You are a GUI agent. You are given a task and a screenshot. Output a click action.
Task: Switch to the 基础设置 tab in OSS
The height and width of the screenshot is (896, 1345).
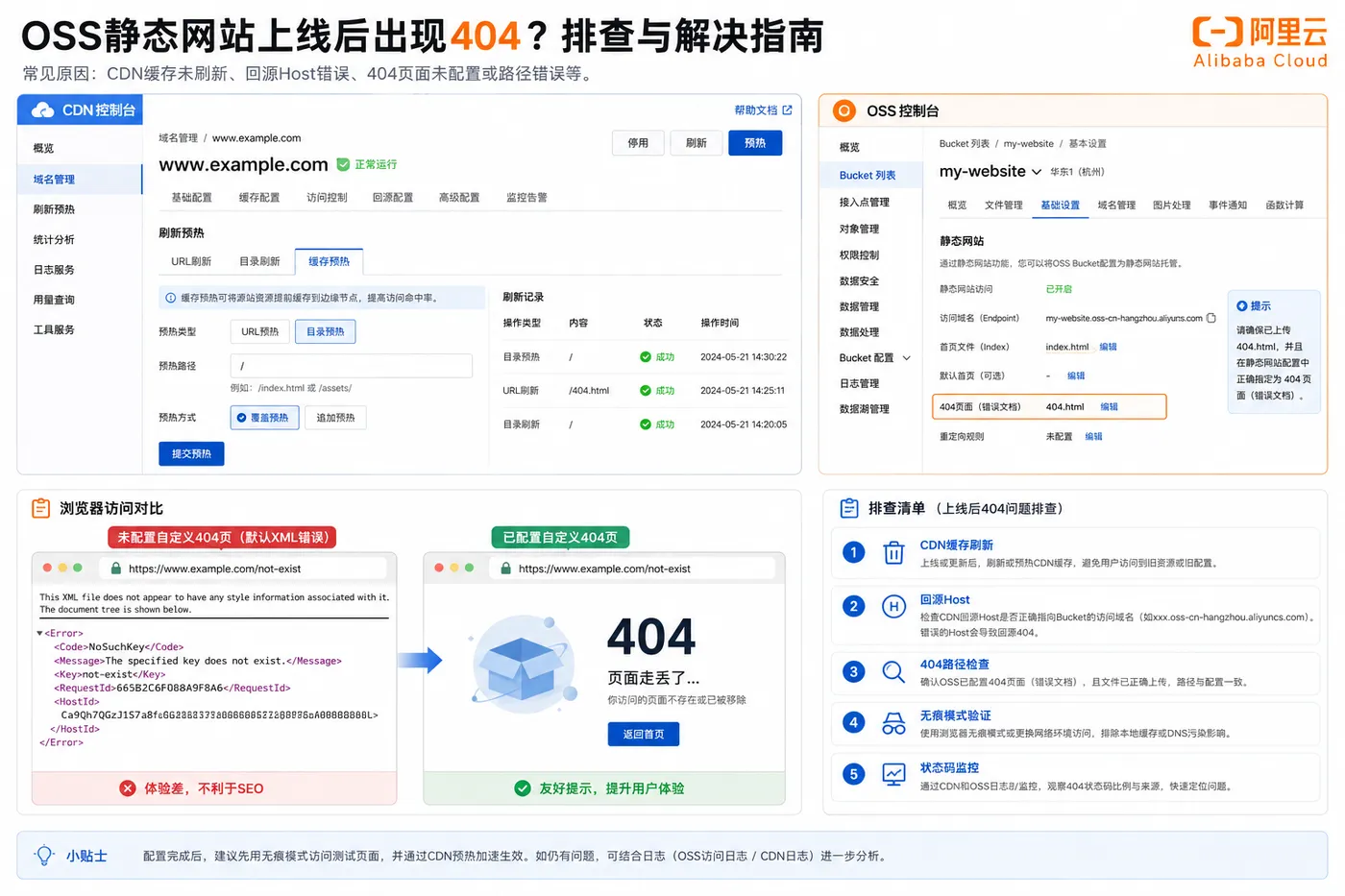[x=1060, y=205]
